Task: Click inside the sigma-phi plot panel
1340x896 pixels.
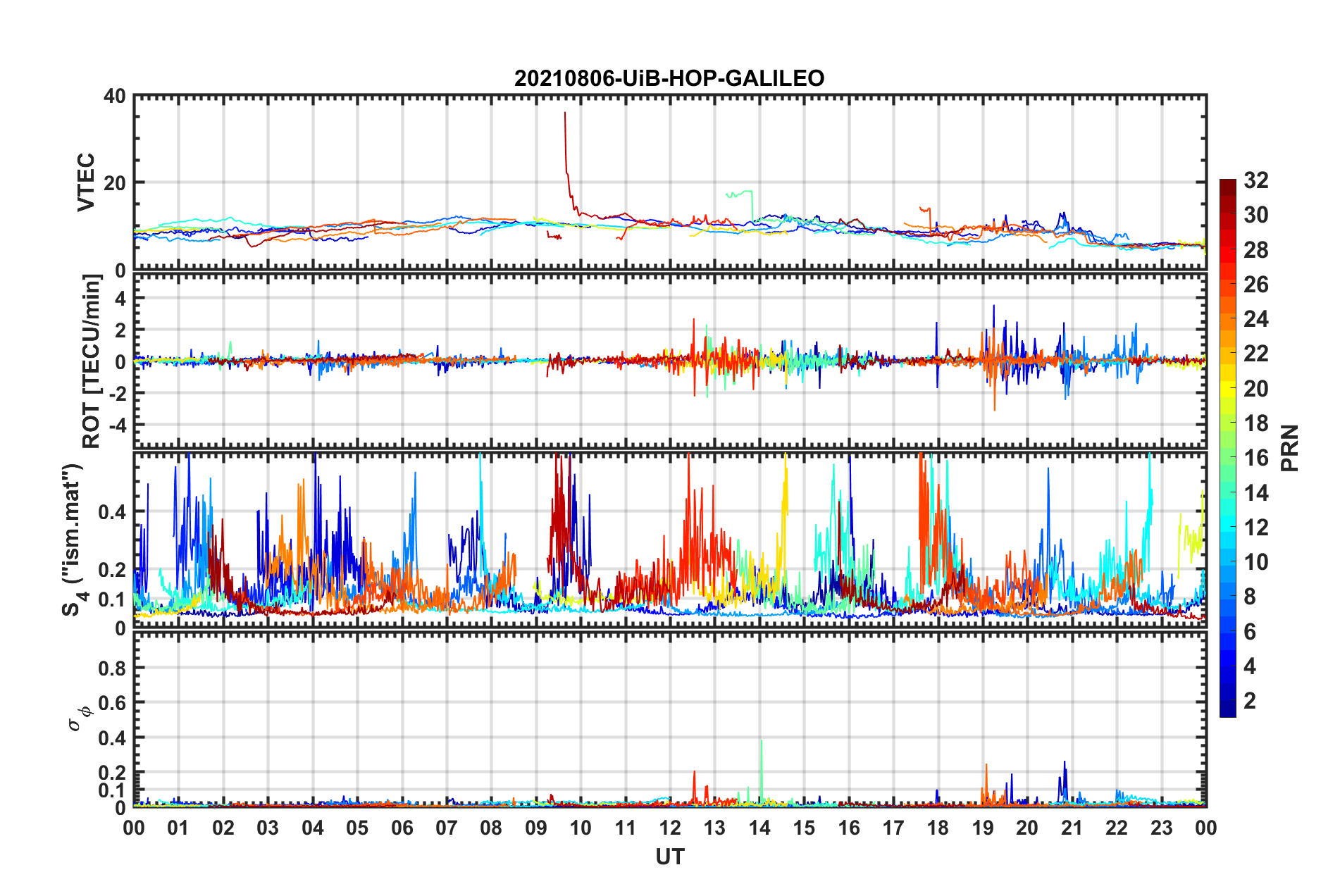Action: point(670,719)
